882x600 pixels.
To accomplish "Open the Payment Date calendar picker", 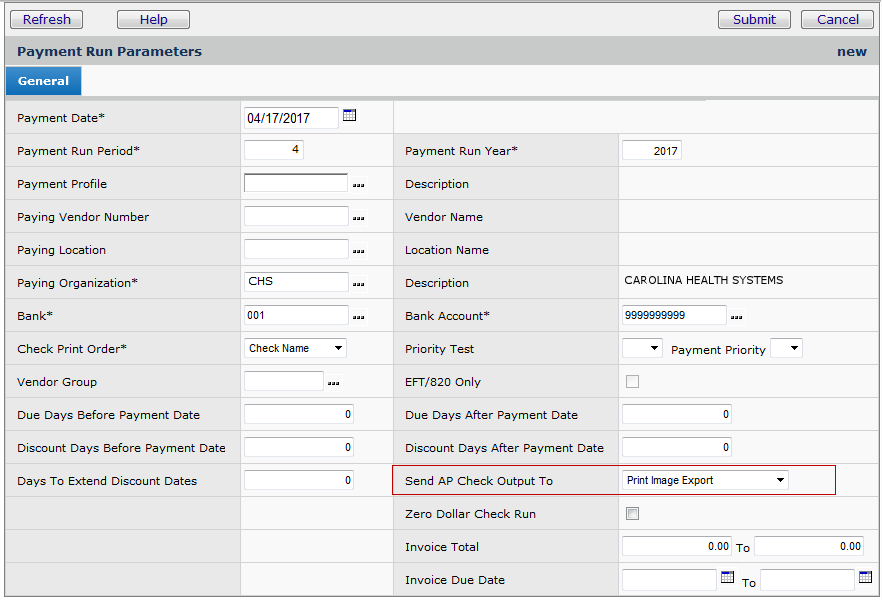I will [x=349, y=116].
